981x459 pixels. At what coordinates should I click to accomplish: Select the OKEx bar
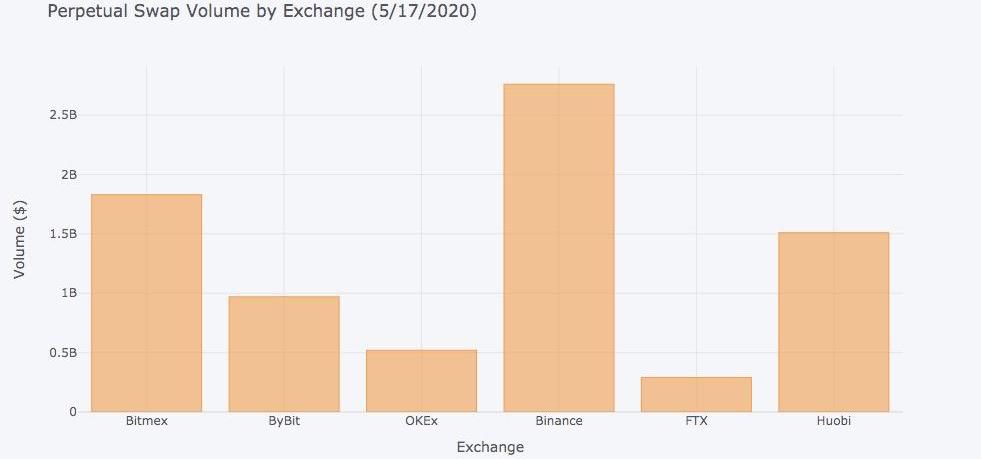[421, 381]
